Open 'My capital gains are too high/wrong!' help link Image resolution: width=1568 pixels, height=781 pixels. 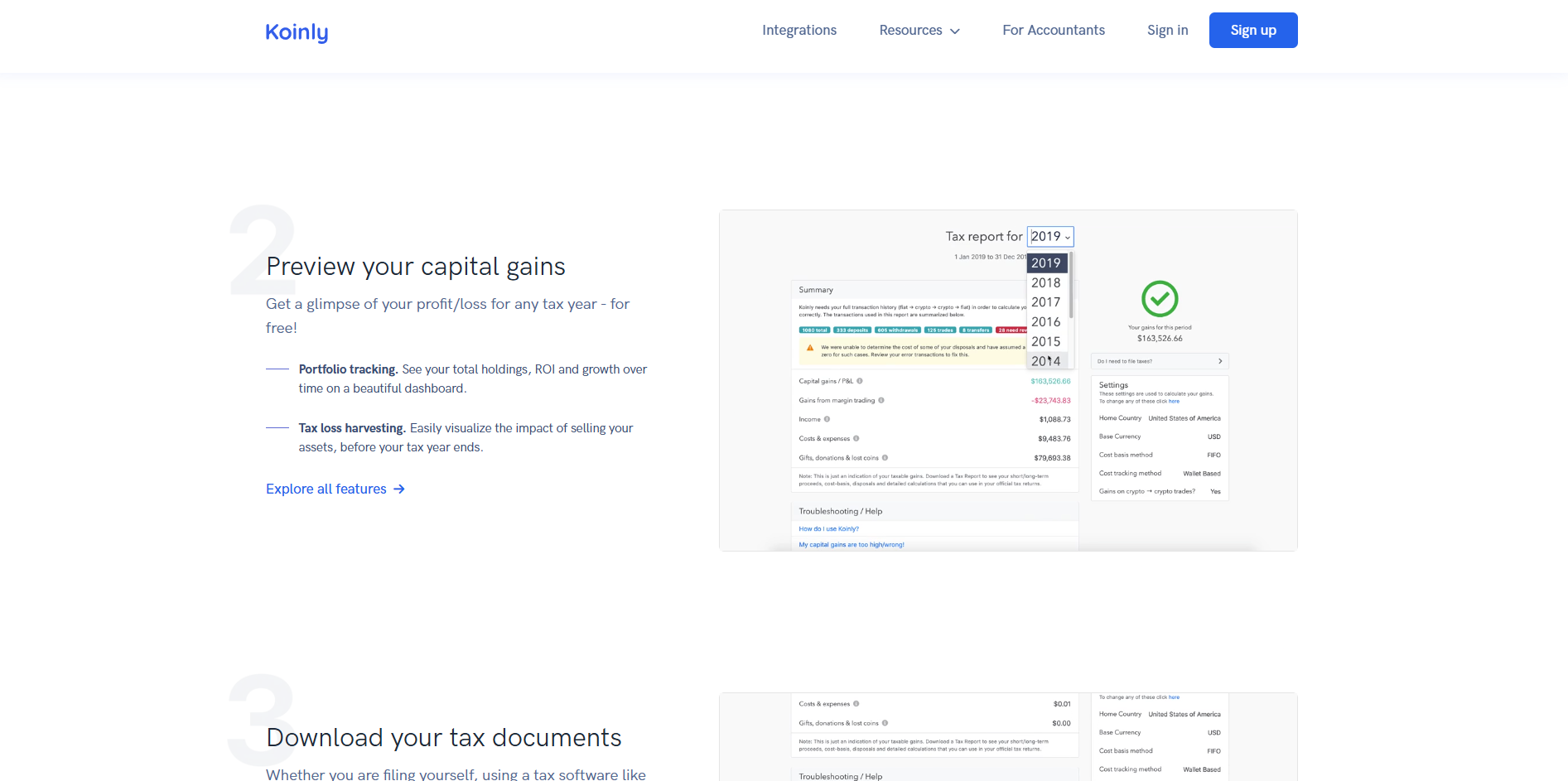click(x=852, y=545)
